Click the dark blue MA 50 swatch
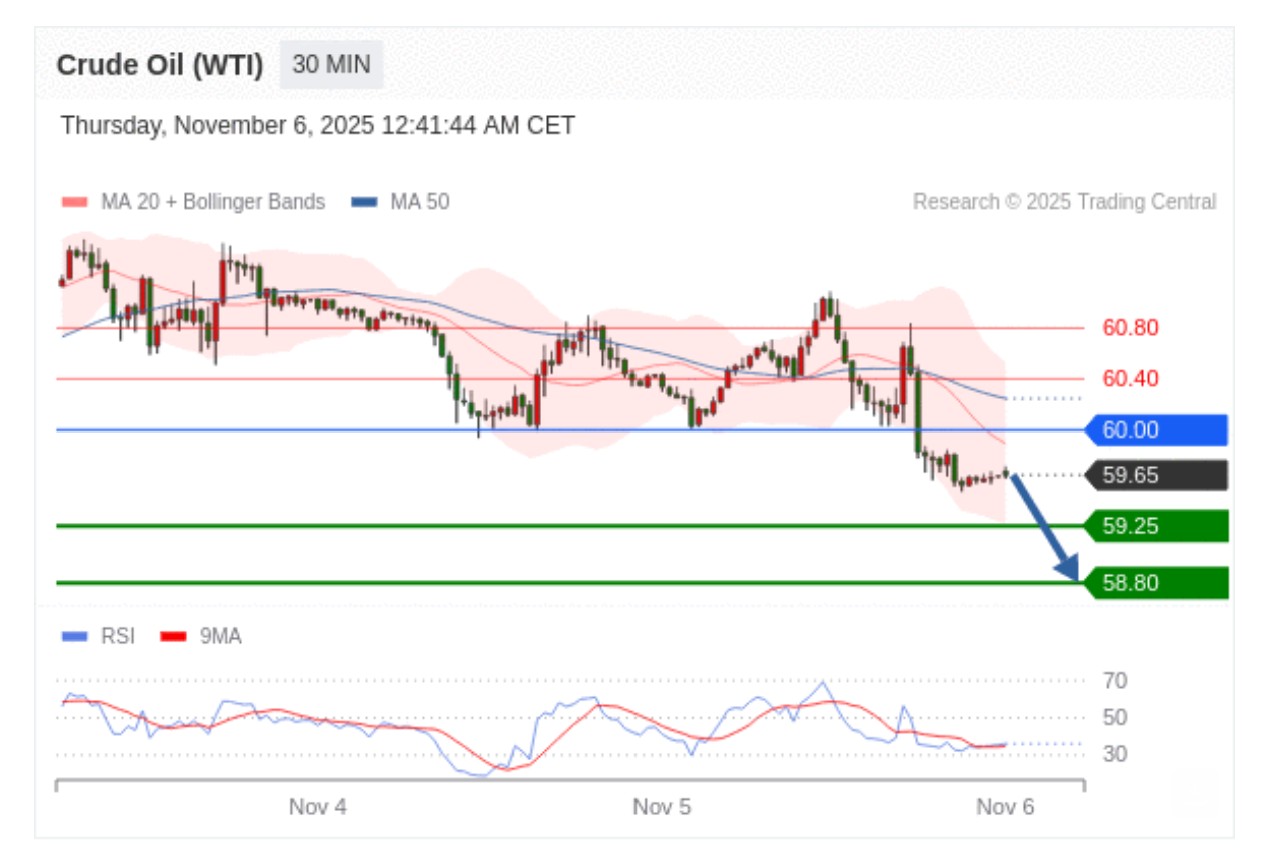The image size is (1268, 860). (x=364, y=202)
